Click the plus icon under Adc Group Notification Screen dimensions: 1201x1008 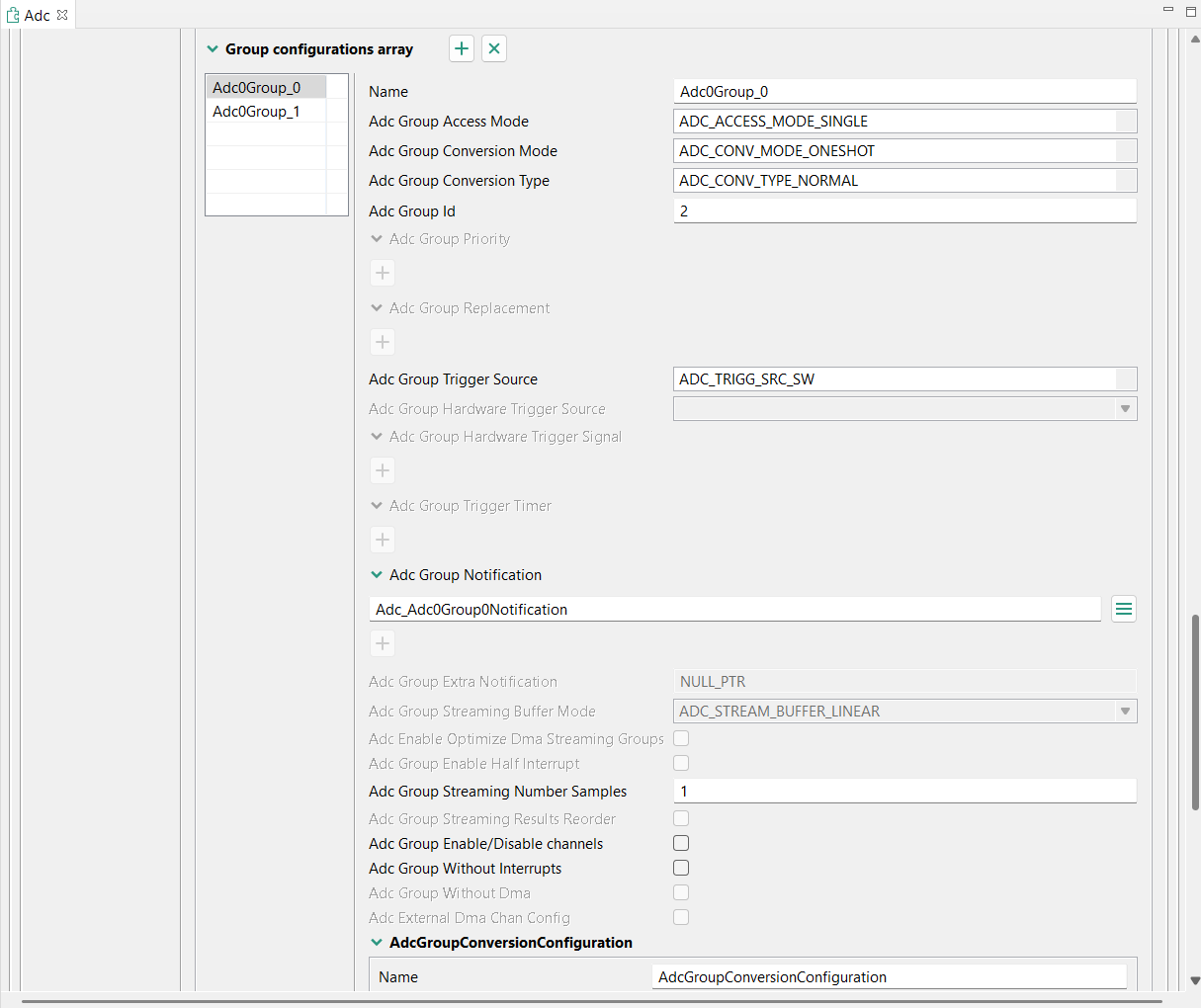[x=383, y=643]
